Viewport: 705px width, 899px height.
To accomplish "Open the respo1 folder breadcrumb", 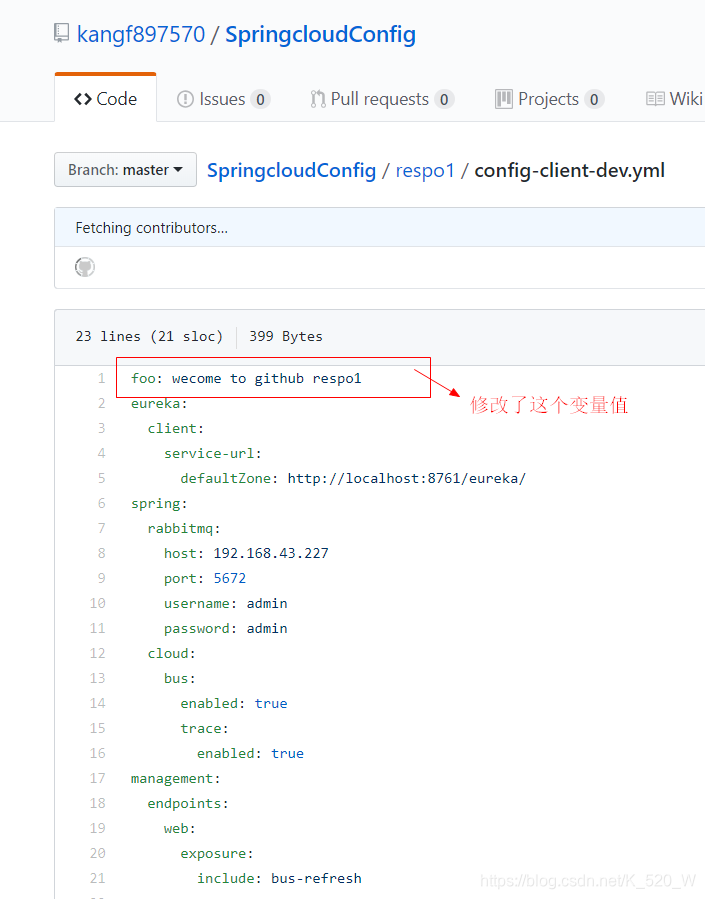I will pyautogui.click(x=425, y=170).
